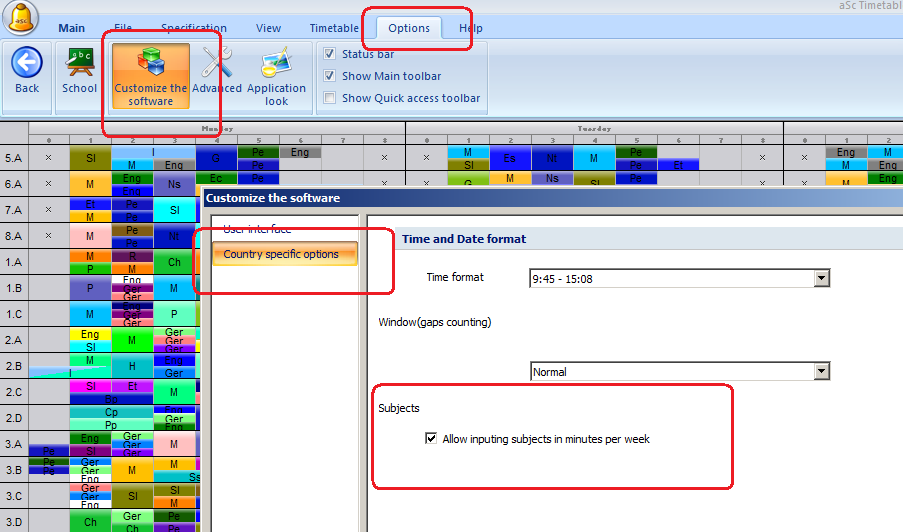903x532 pixels.
Task: Open the Application look icon
Action: pyautogui.click(x=276, y=64)
